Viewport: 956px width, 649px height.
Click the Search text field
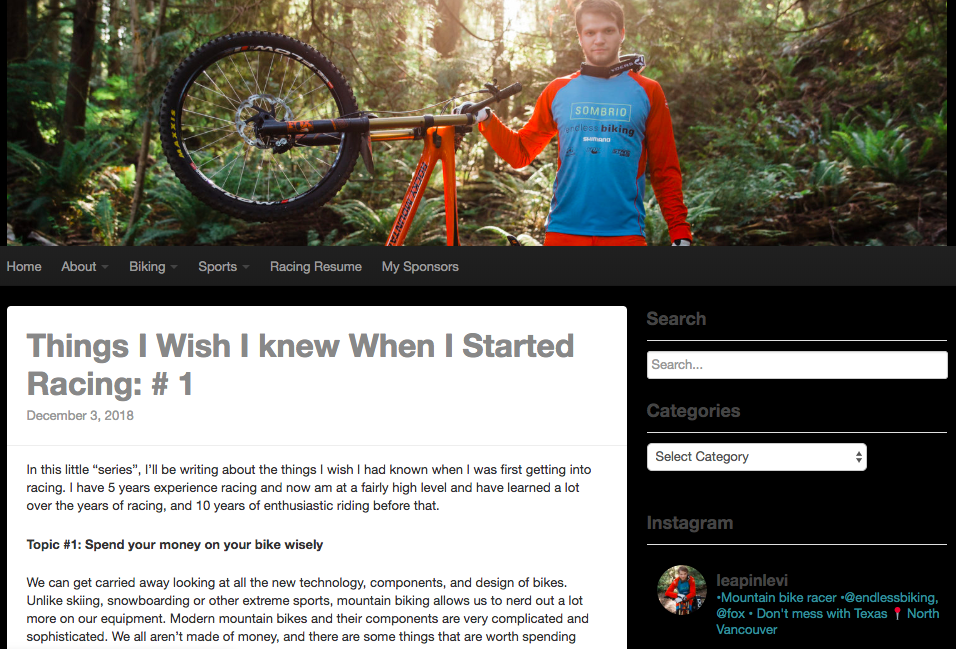797,365
